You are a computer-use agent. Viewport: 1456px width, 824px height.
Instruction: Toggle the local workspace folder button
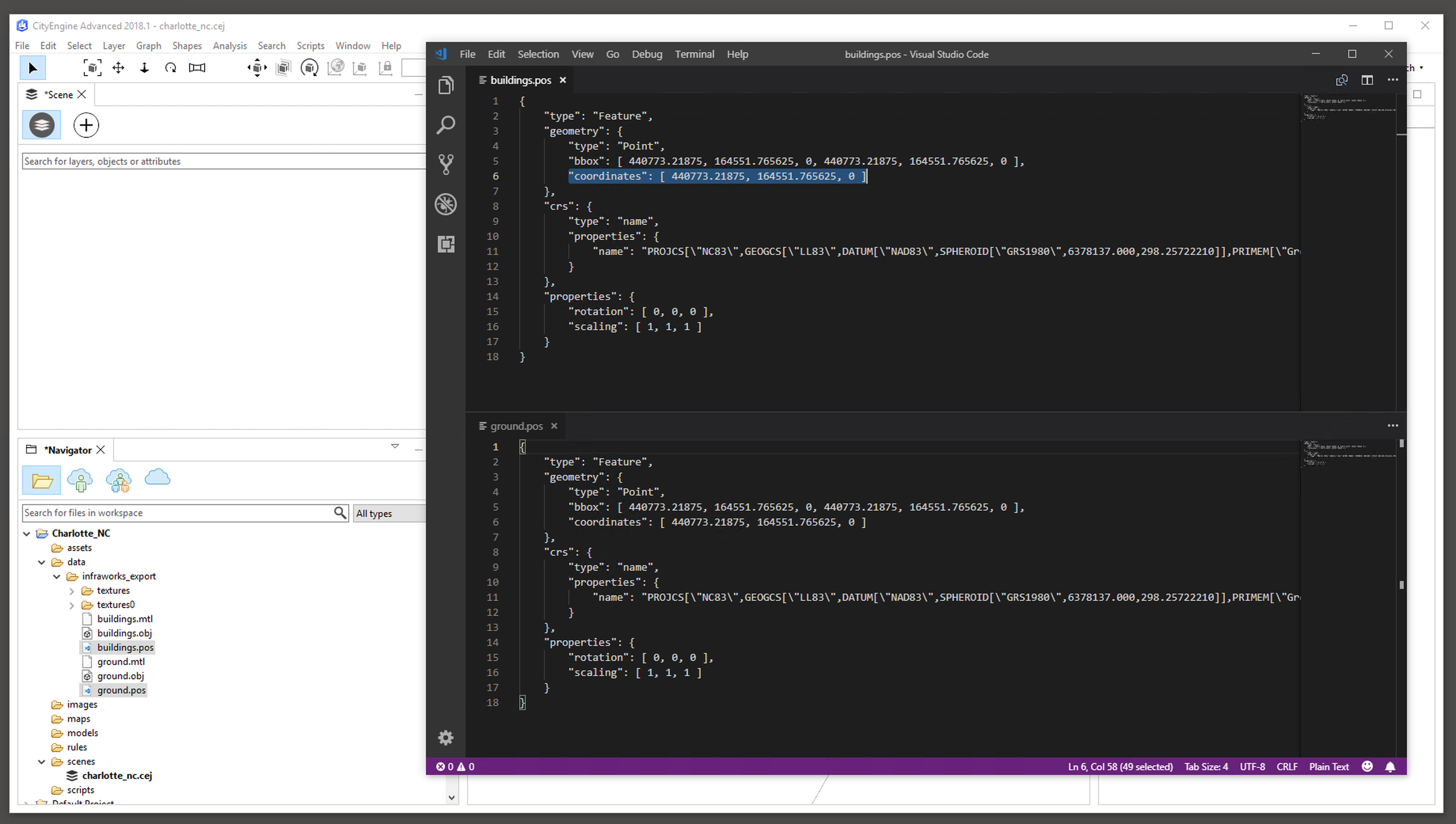[x=42, y=480]
